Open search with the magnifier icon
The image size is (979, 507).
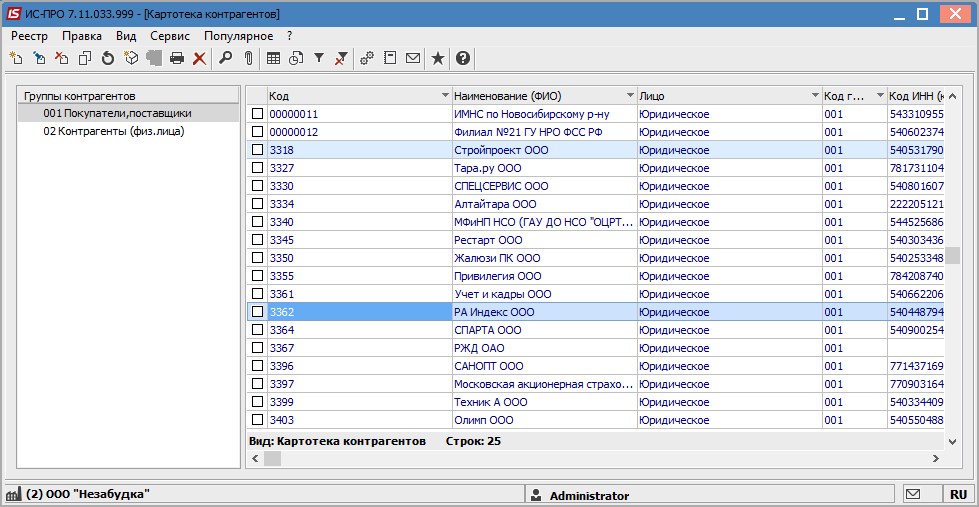point(225,59)
